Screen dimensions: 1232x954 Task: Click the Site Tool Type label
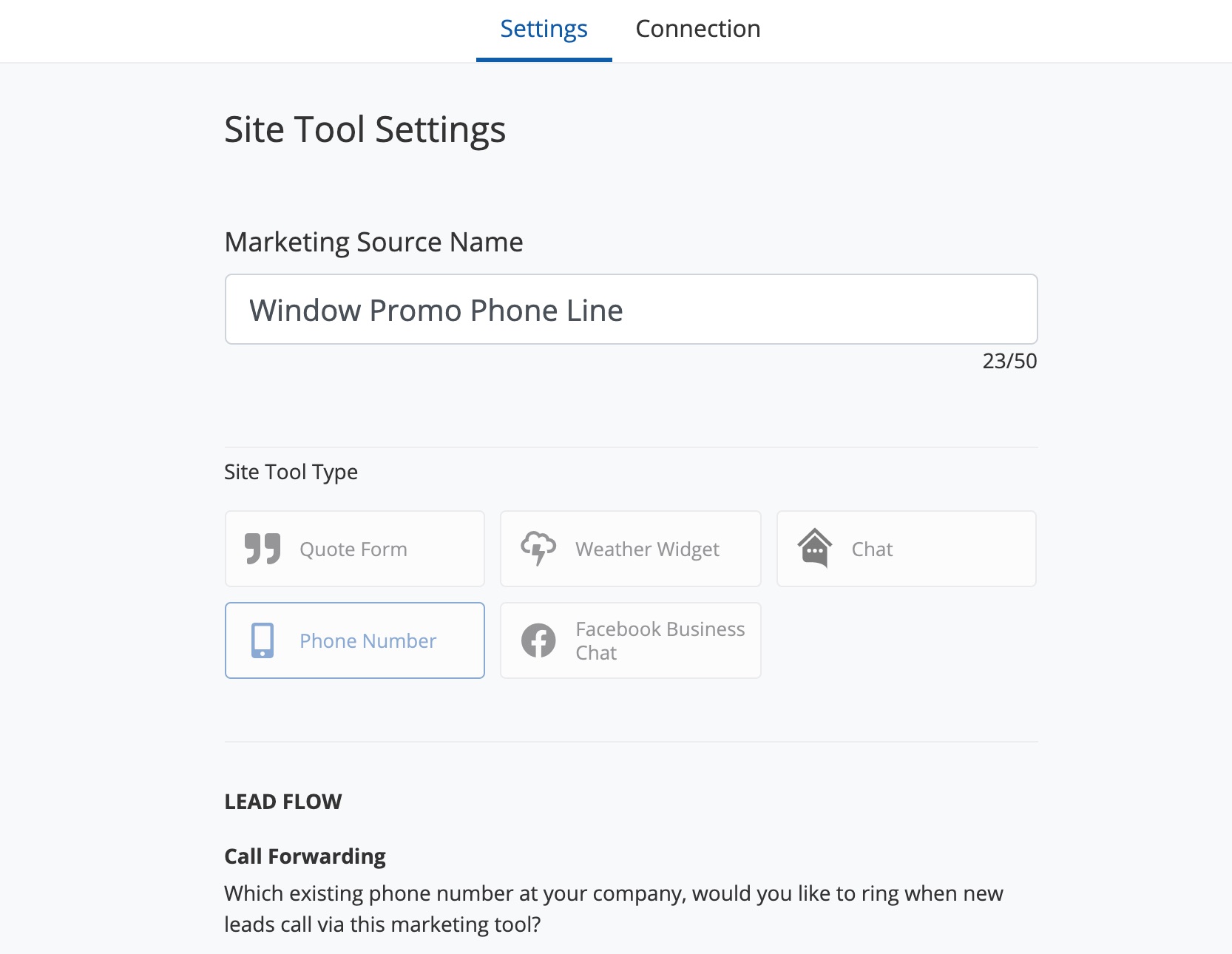[x=291, y=472]
